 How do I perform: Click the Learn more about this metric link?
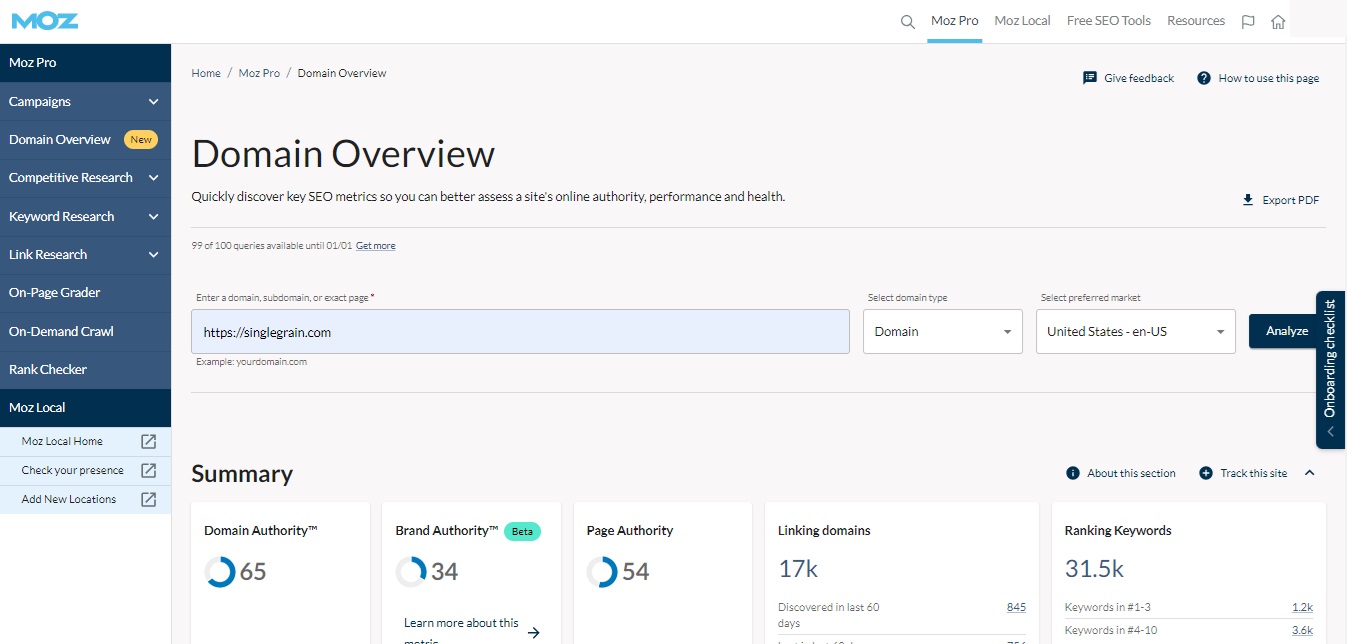click(461, 631)
